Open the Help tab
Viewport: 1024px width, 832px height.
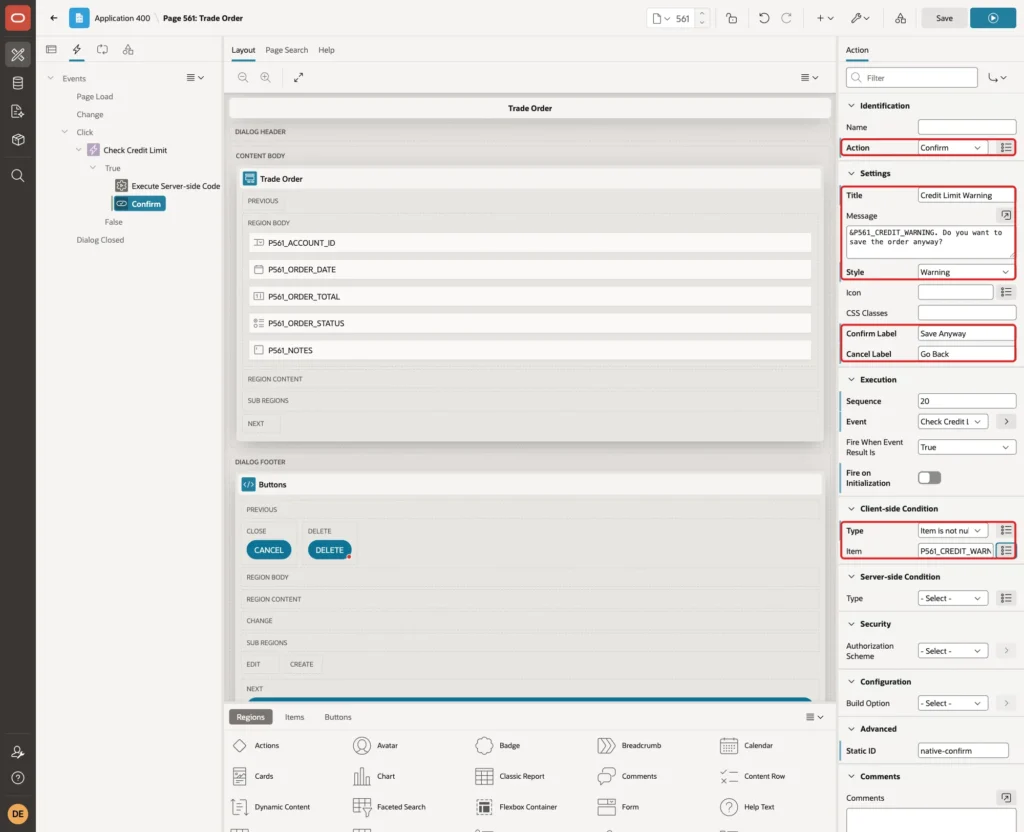coord(327,50)
